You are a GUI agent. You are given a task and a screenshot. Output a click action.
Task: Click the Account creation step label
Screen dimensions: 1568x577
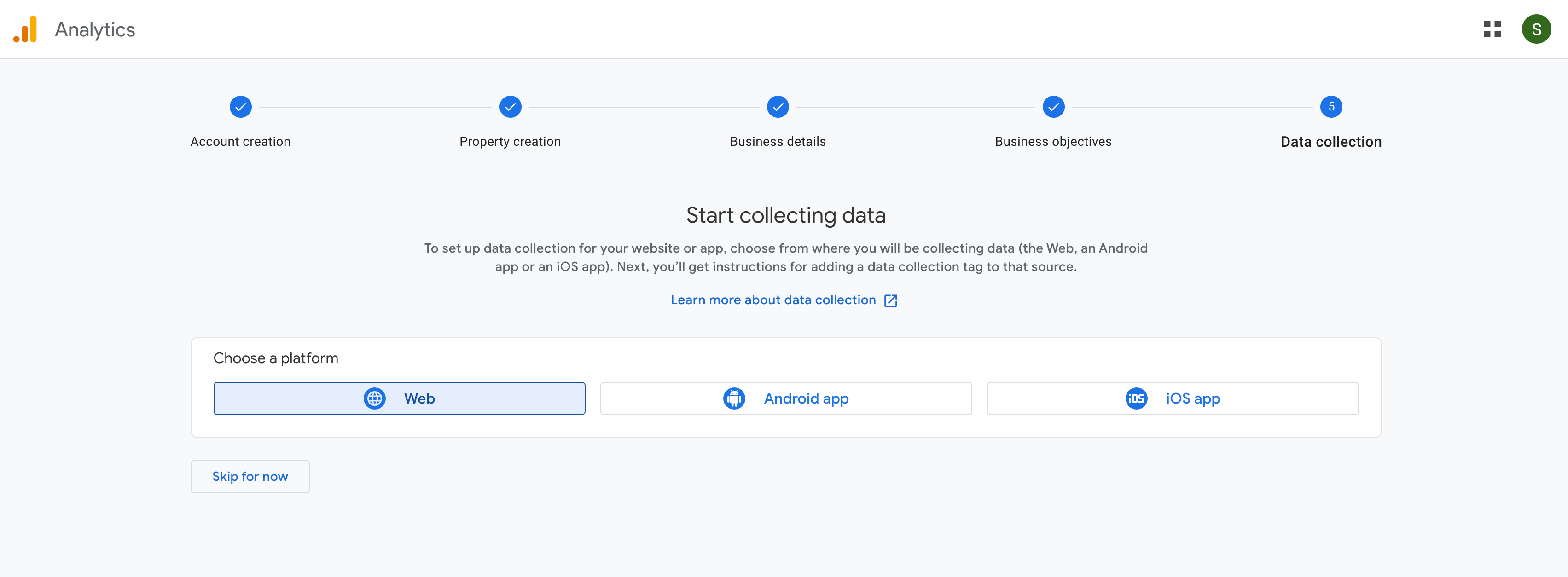click(x=240, y=141)
